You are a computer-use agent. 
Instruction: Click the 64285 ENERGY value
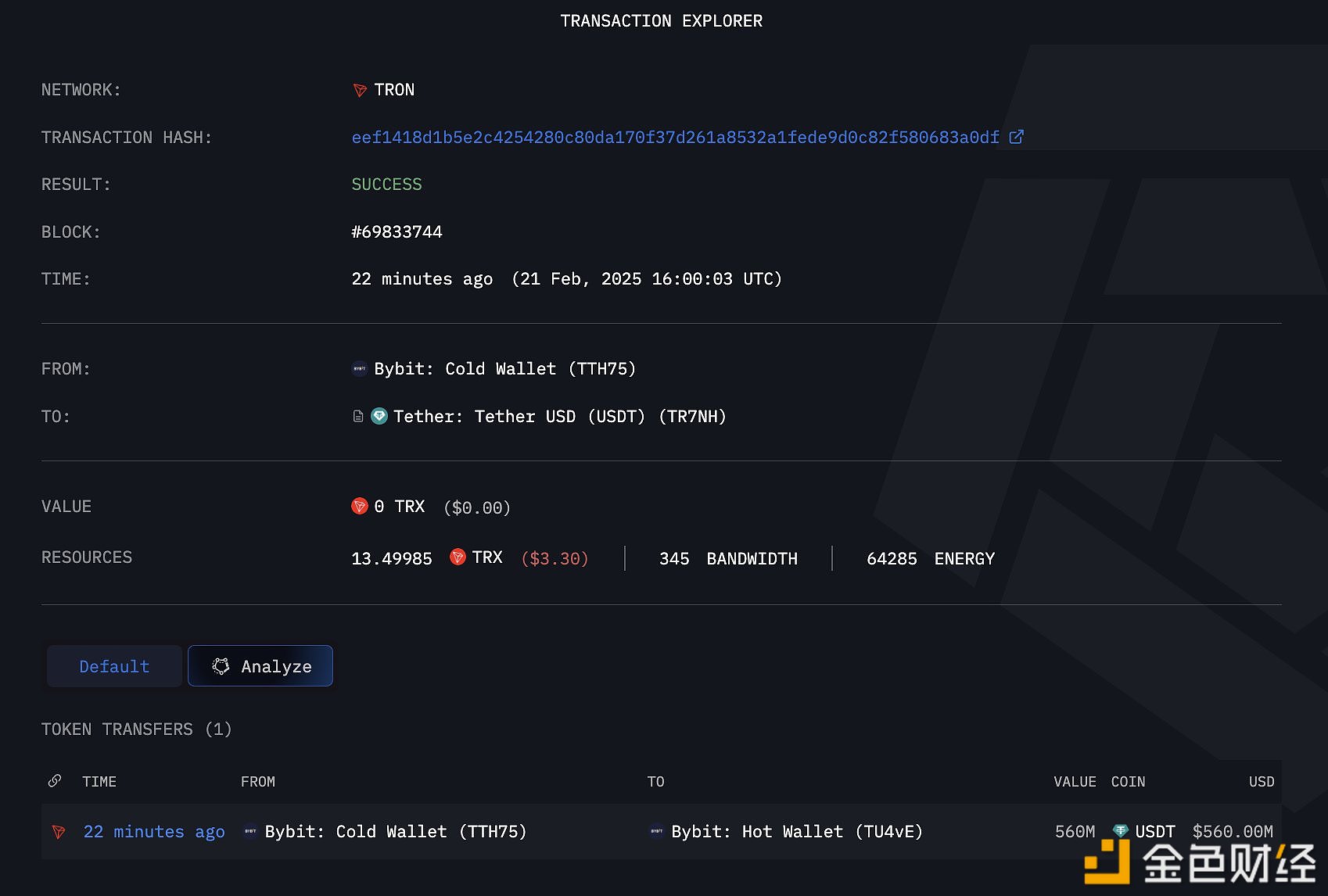coord(931,558)
